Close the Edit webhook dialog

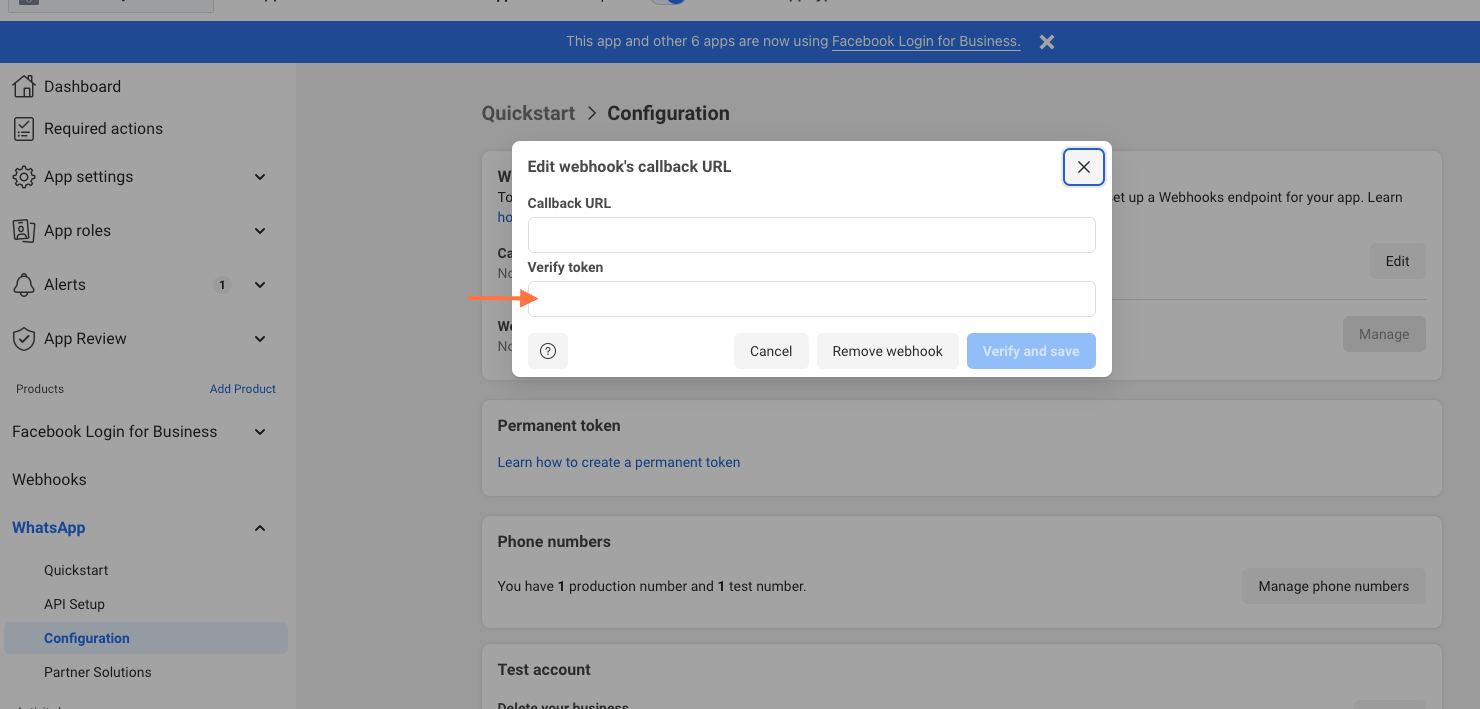(x=1084, y=167)
